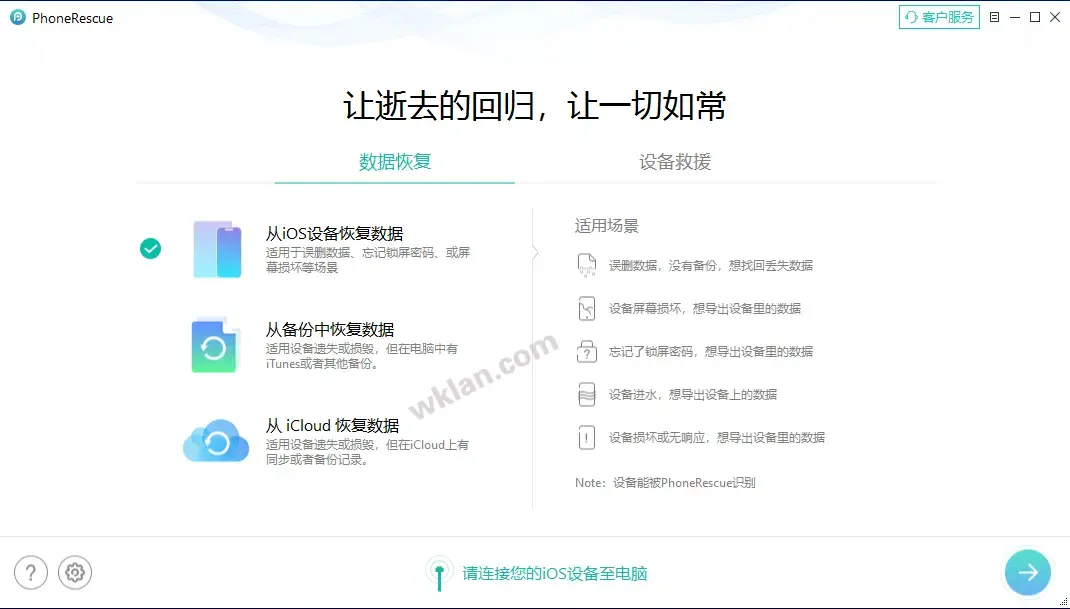
Task: Click the 让逝去的回归，让一切如常 headline
Action: tap(534, 106)
